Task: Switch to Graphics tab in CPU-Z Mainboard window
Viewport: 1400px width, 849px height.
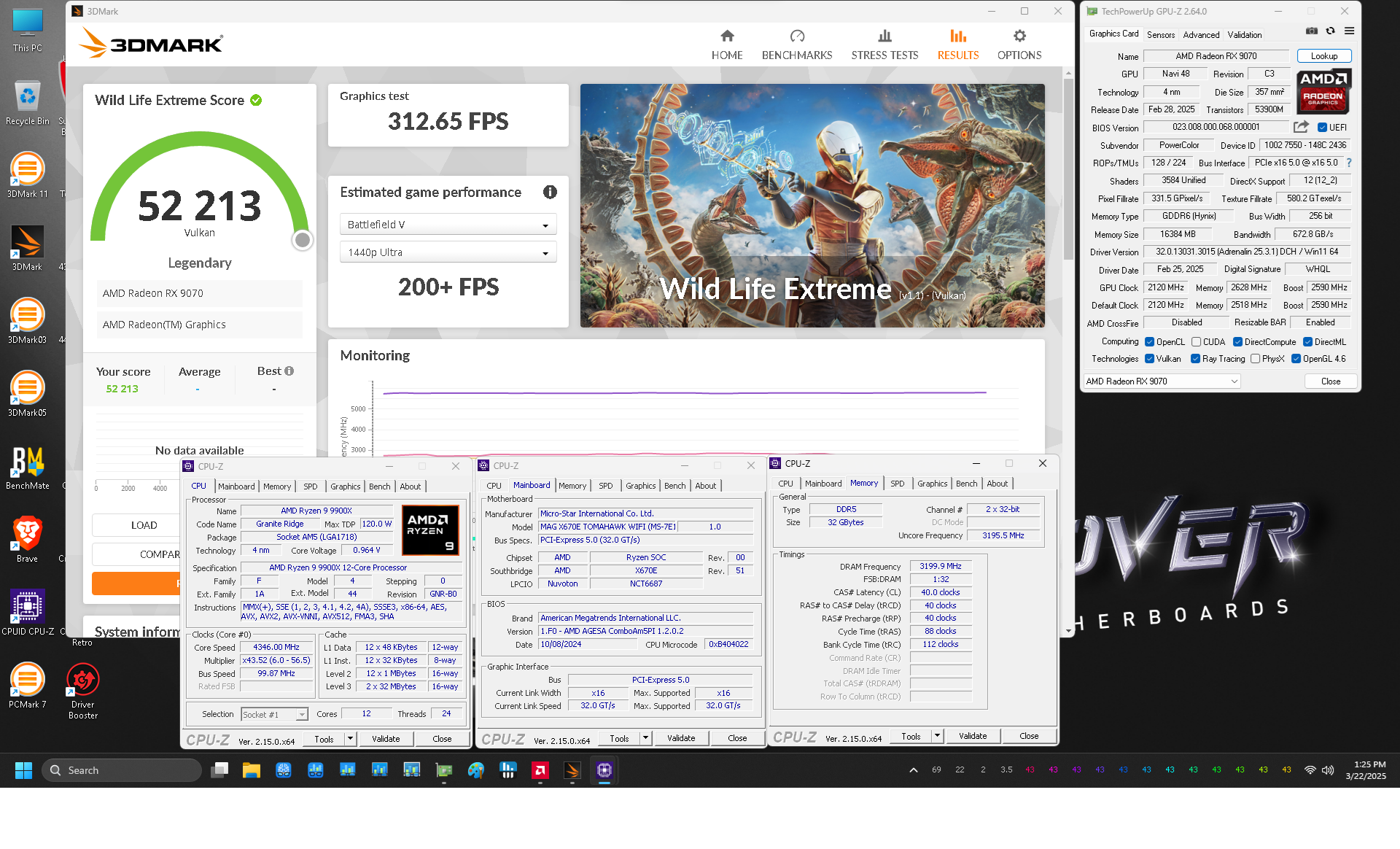Action: [641, 486]
